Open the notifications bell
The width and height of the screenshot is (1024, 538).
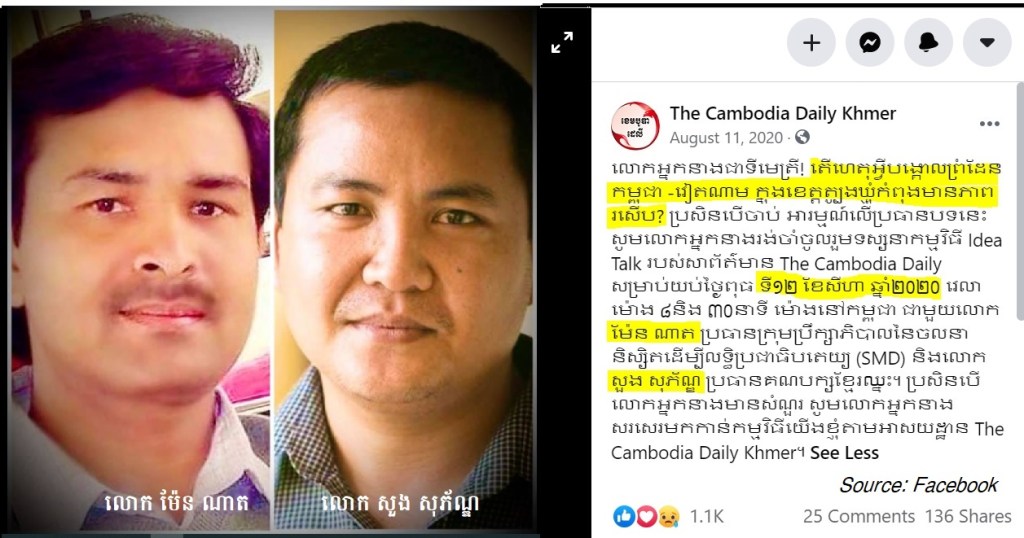click(x=929, y=42)
